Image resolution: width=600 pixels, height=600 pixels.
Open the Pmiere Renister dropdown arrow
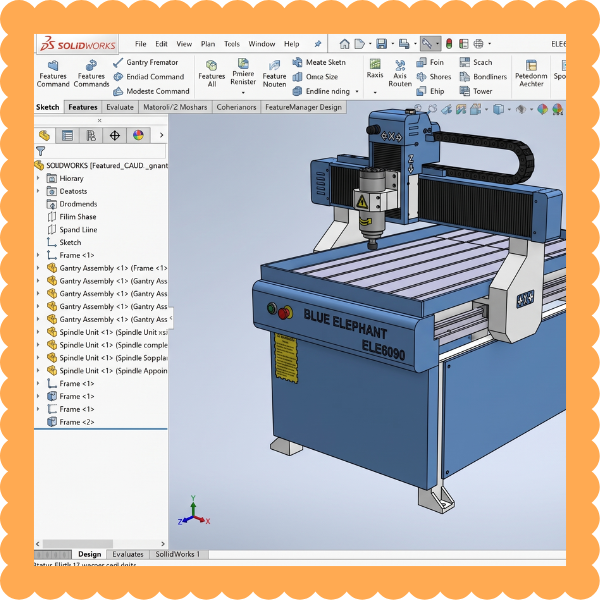point(243,92)
